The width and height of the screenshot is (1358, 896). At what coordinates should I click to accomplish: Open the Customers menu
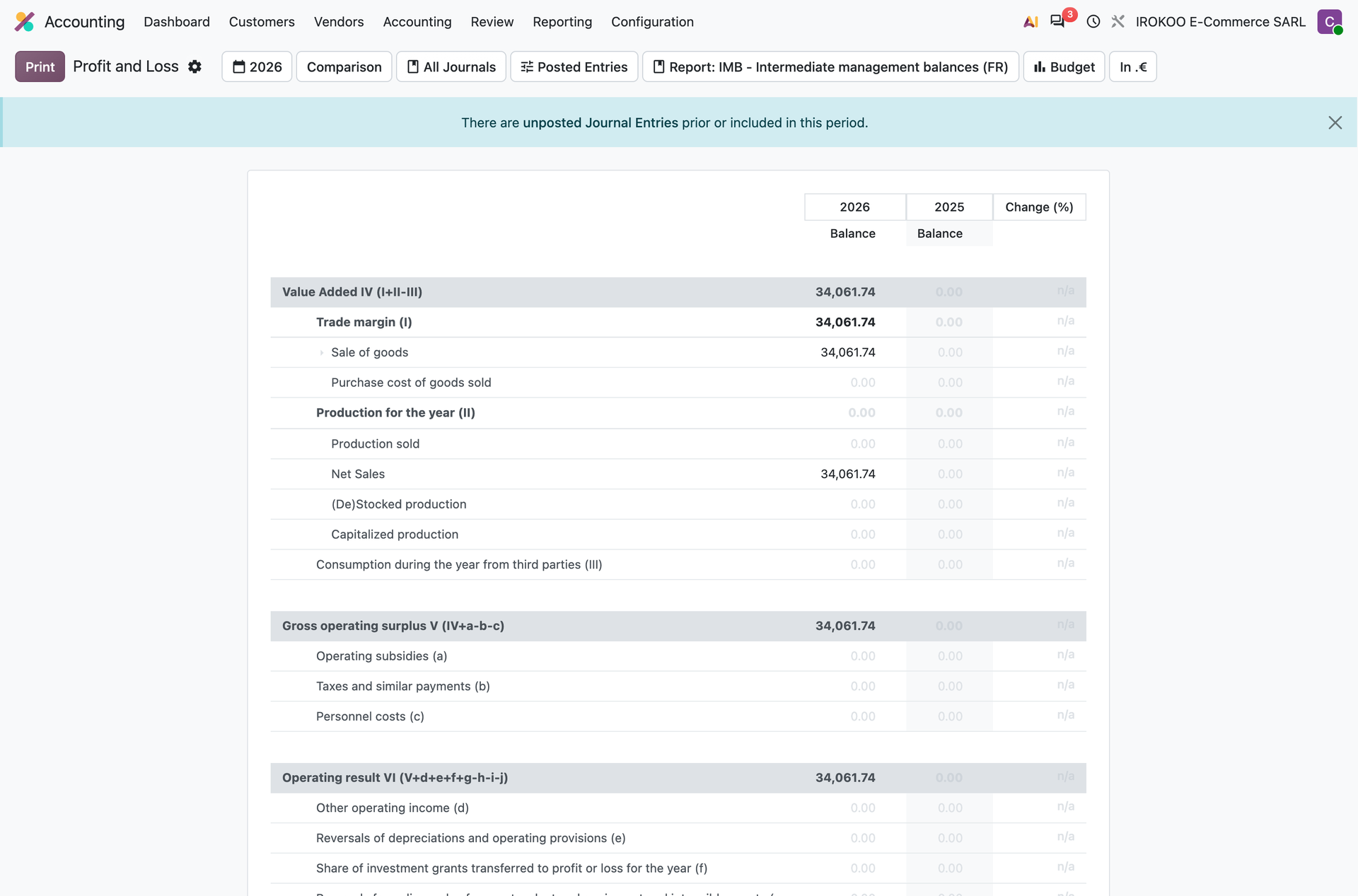tap(262, 22)
